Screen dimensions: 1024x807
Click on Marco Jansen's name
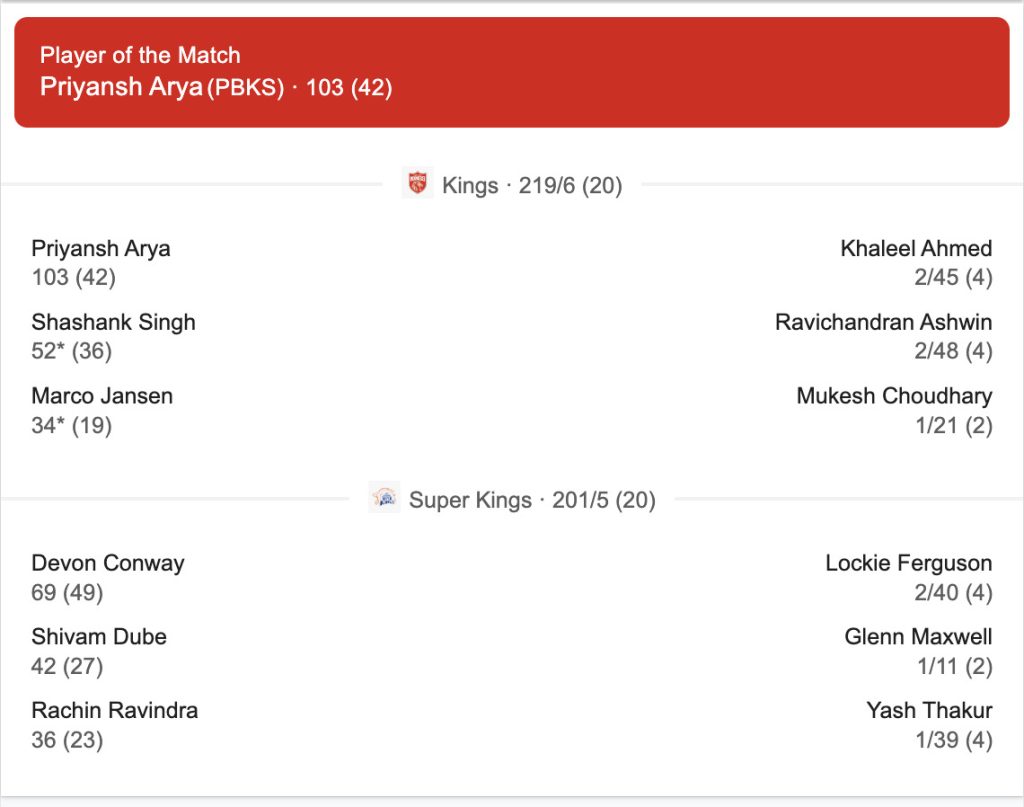pos(102,396)
